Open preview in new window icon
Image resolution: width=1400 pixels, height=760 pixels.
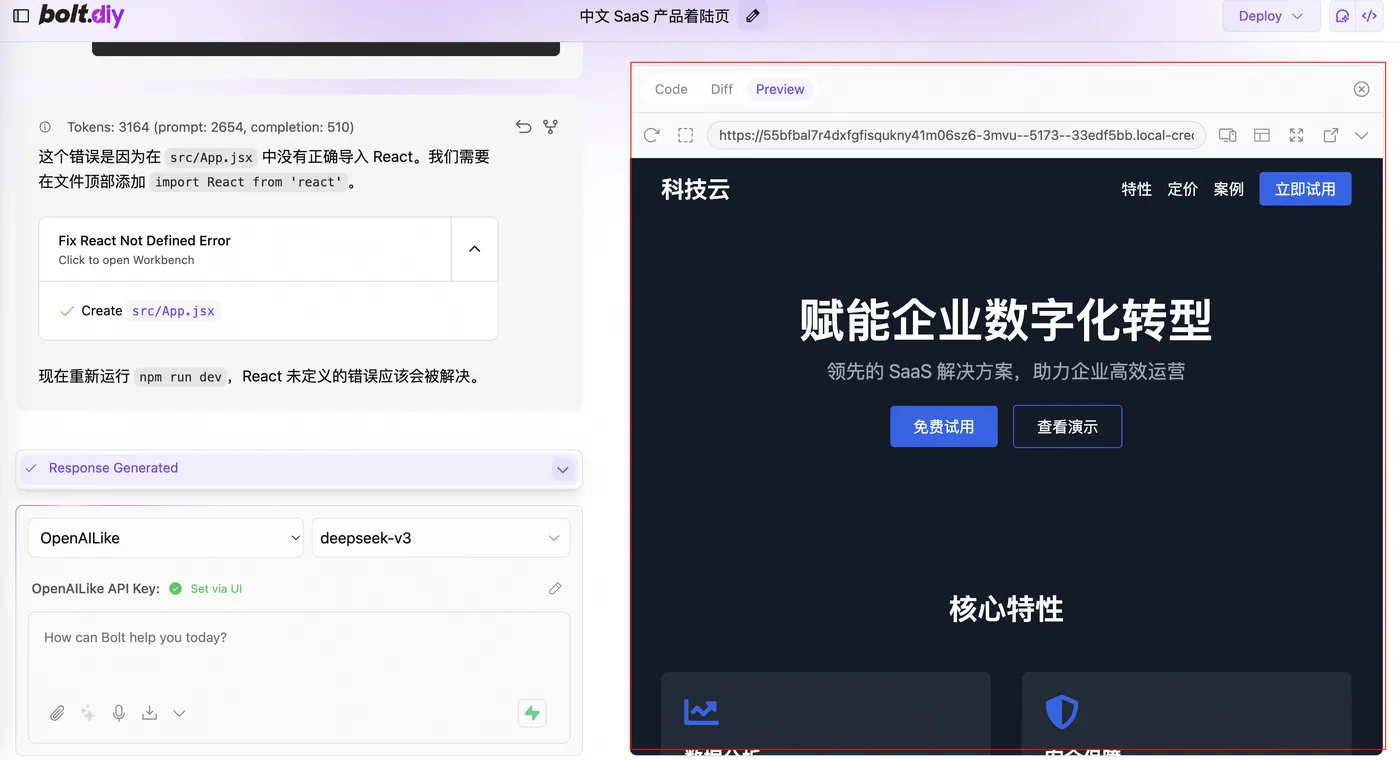[x=1330, y=135]
